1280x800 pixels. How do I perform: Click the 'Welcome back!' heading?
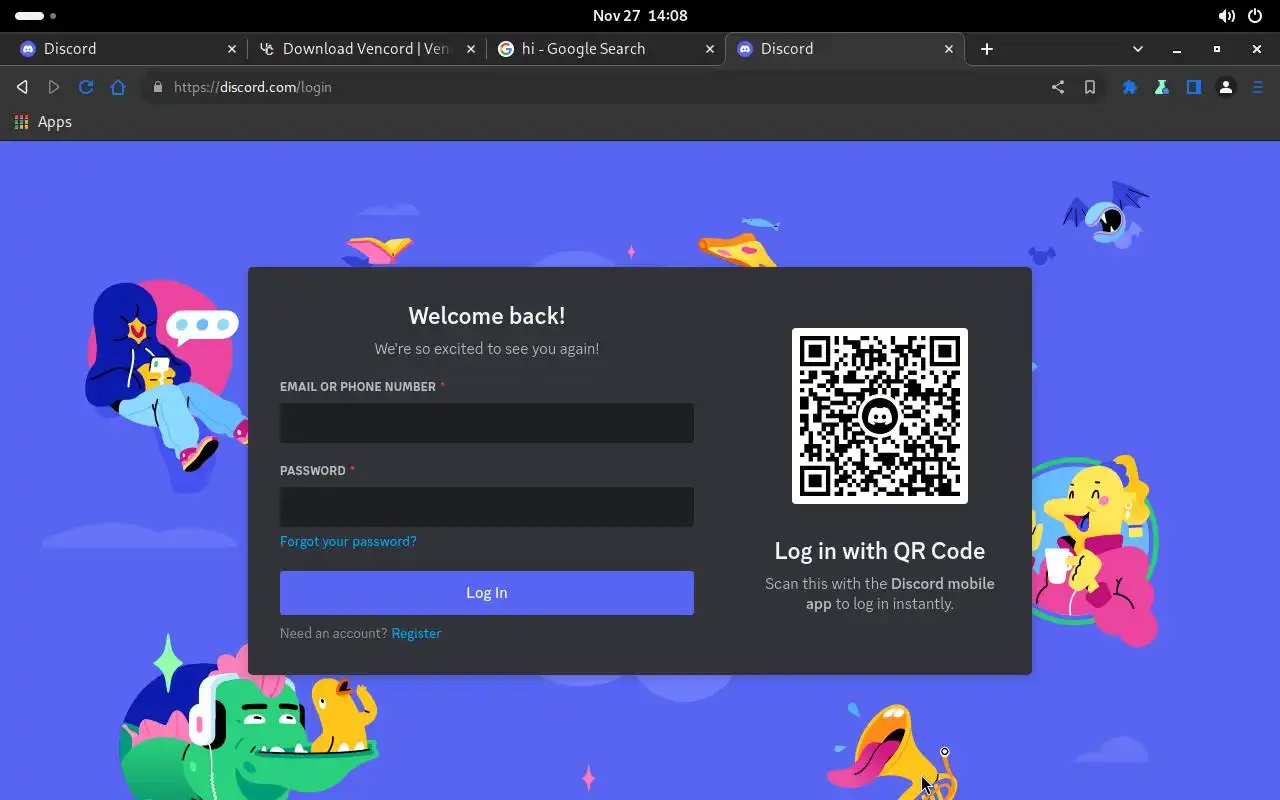pyautogui.click(x=487, y=316)
